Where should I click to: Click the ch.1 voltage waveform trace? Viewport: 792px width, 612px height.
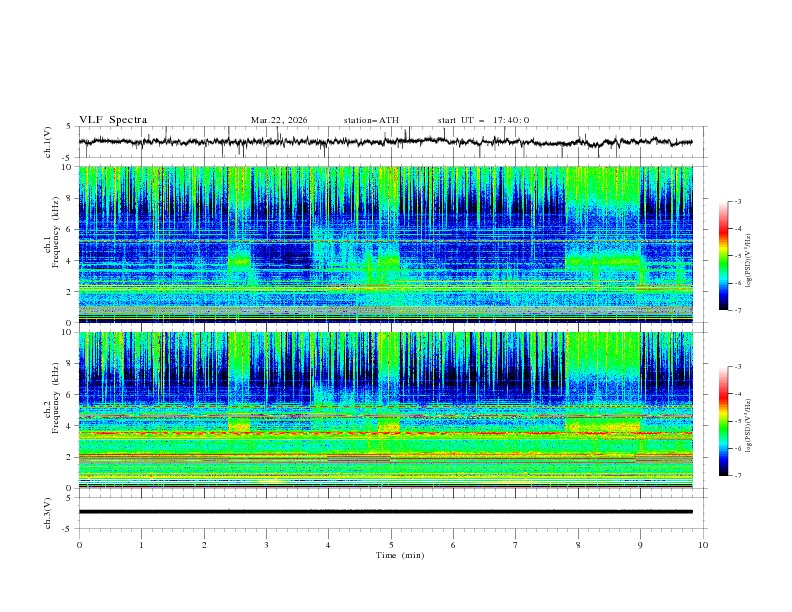click(385, 142)
